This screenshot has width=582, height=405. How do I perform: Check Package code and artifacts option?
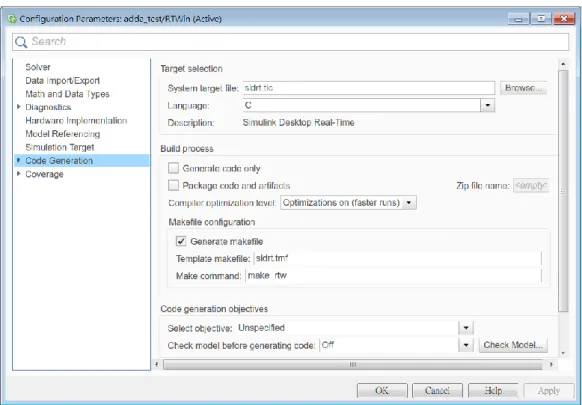coord(173,185)
